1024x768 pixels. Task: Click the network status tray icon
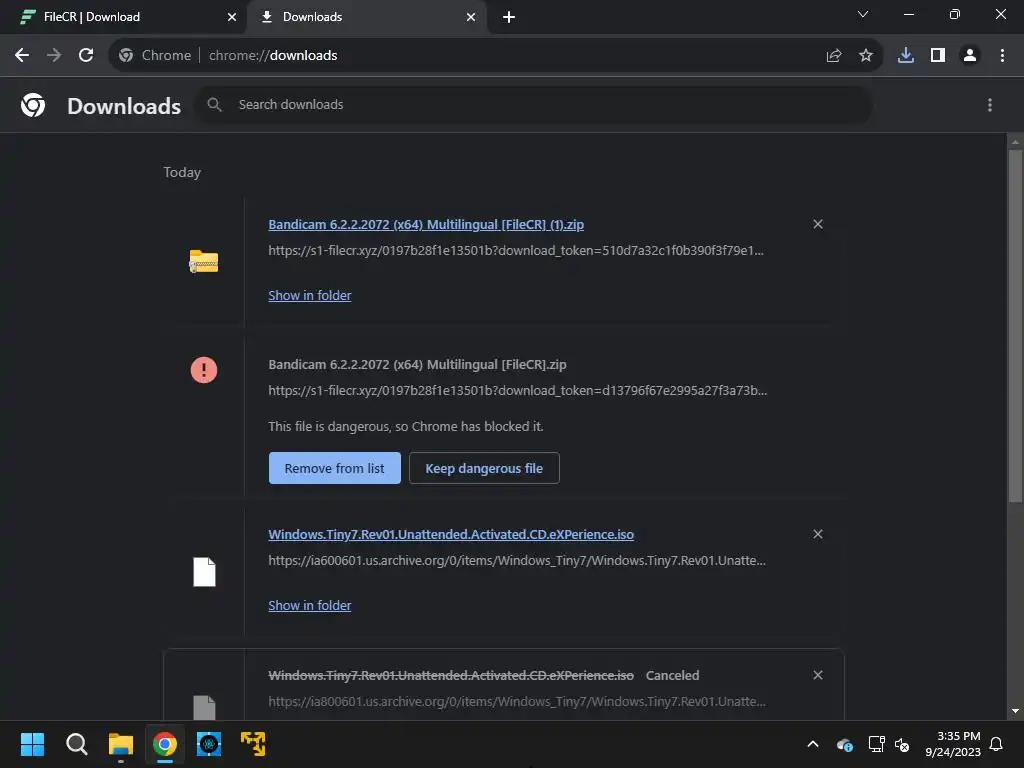[x=876, y=744]
